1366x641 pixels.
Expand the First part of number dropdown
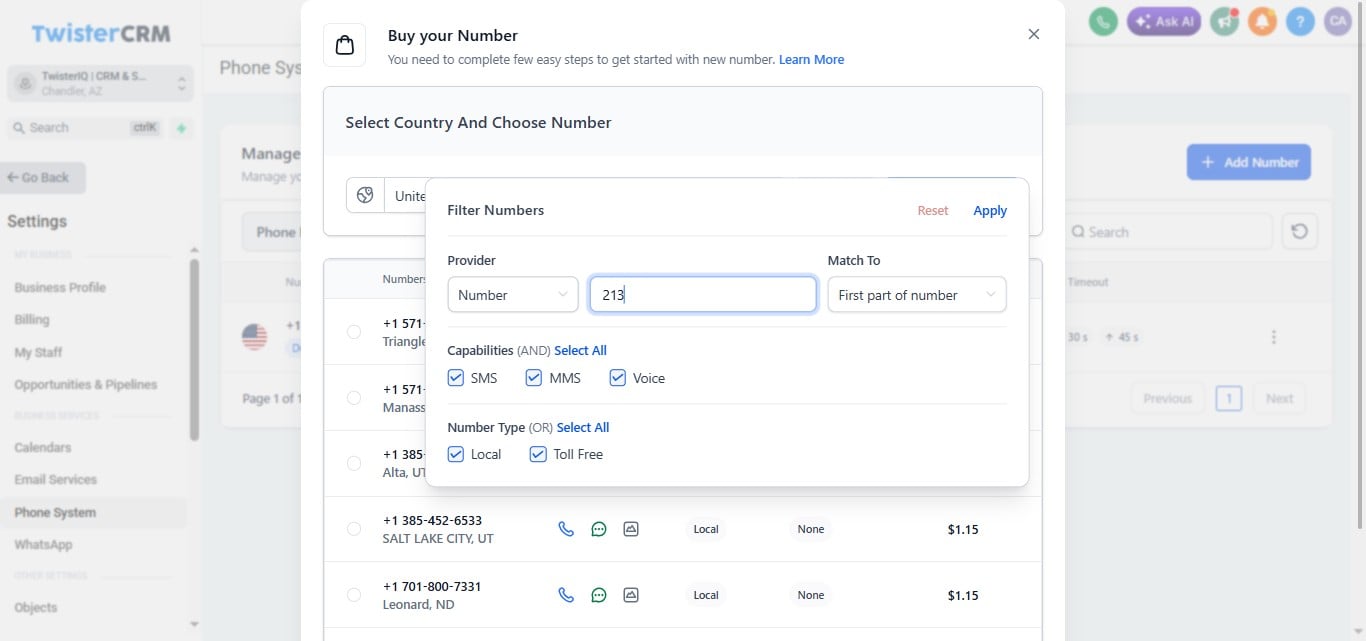917,295
